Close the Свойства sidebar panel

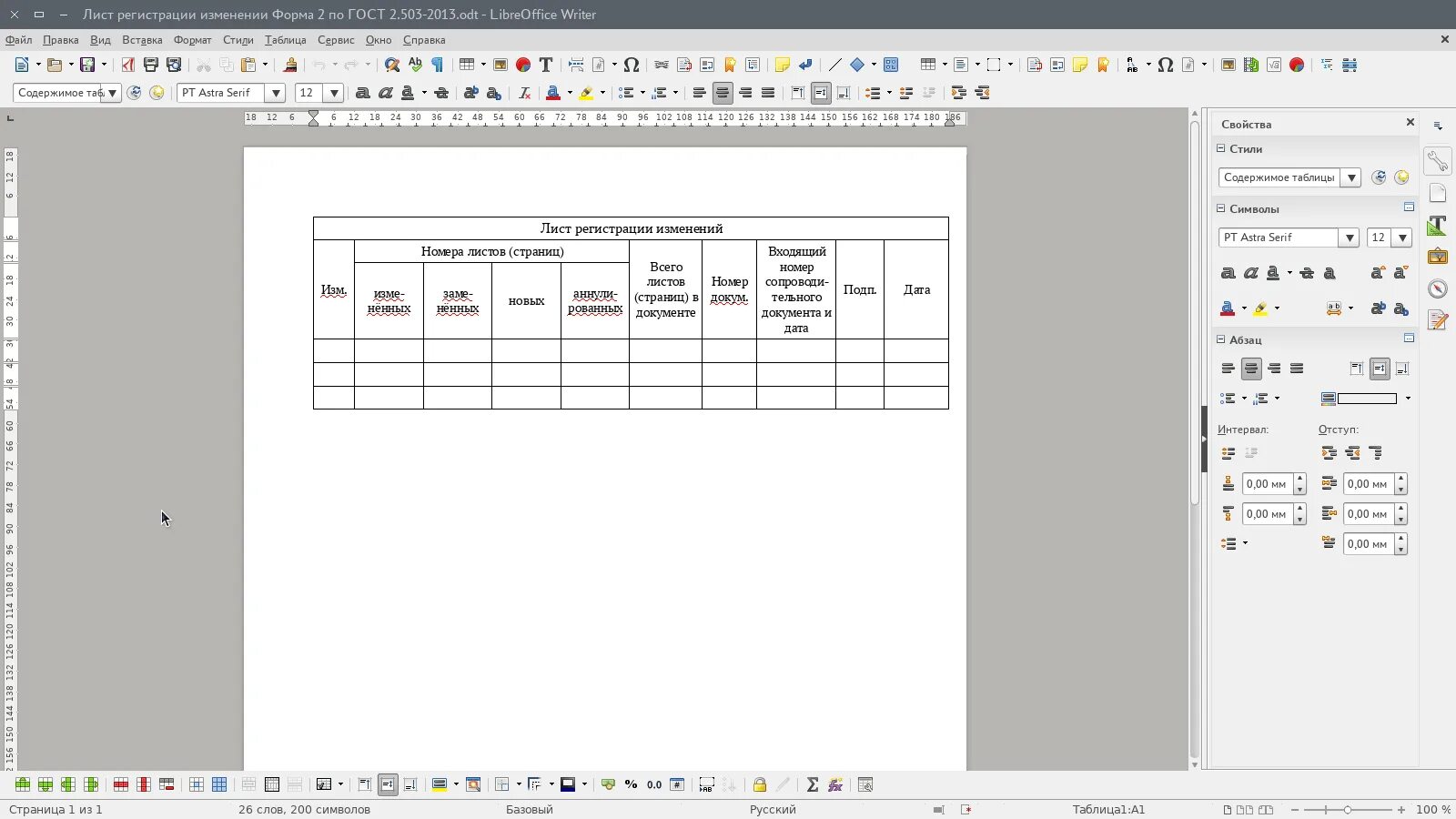click(x=1410, y=122)
